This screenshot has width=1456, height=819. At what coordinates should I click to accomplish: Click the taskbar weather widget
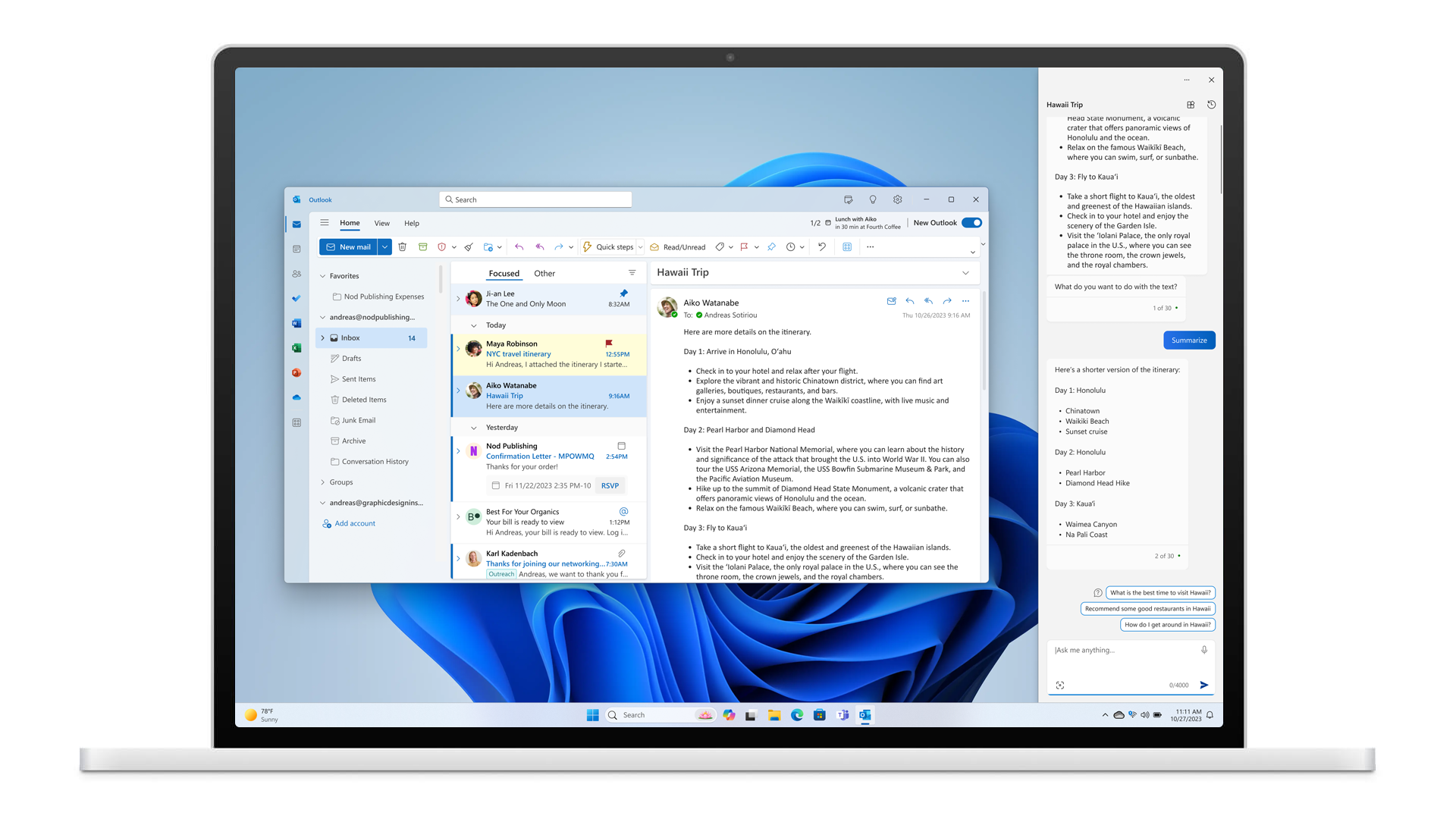pos(262,715)
